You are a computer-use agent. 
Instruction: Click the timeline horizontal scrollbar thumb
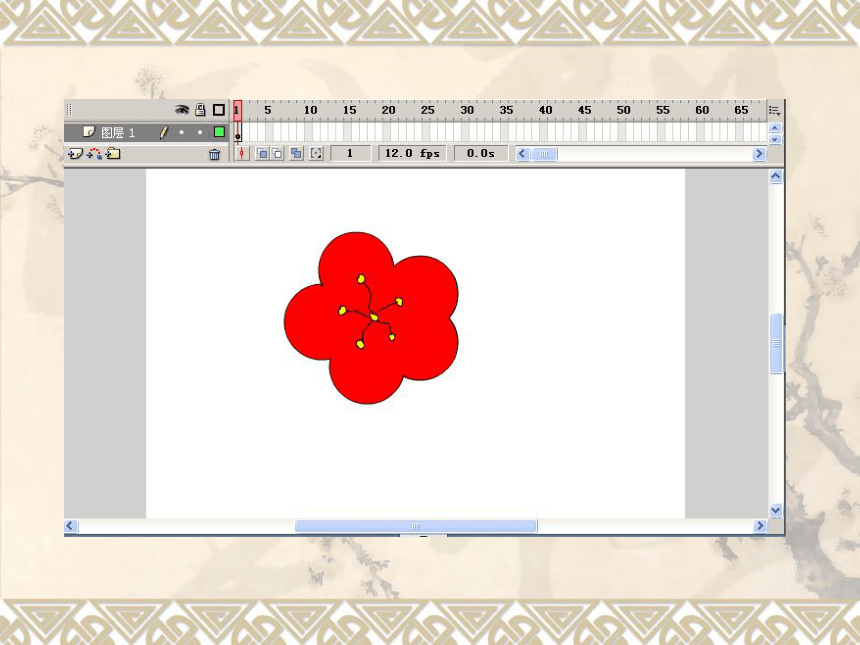(x=544, y=154)
